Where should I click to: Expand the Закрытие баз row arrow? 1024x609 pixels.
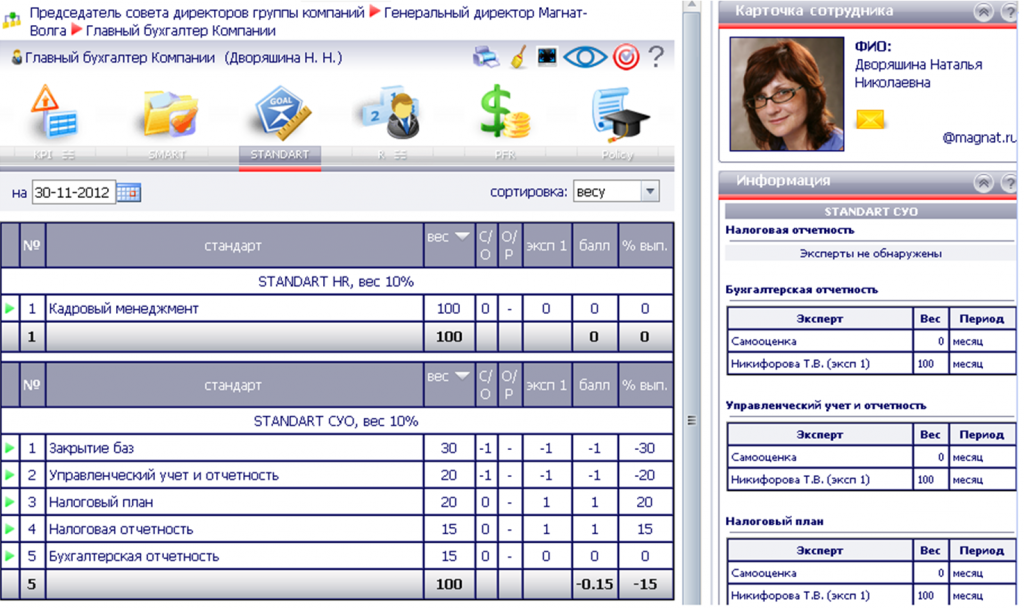point(9,448)
